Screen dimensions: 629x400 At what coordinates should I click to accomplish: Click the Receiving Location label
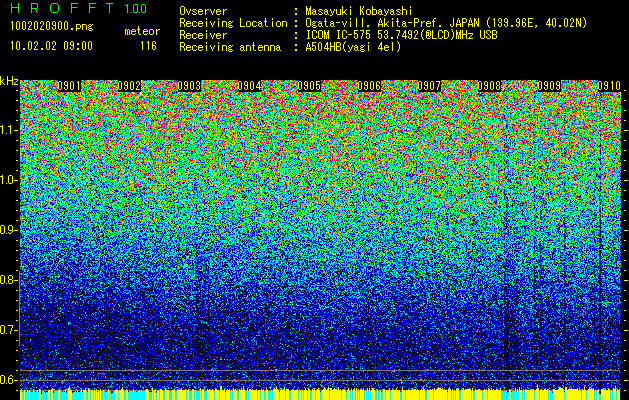tap(233, 23)
